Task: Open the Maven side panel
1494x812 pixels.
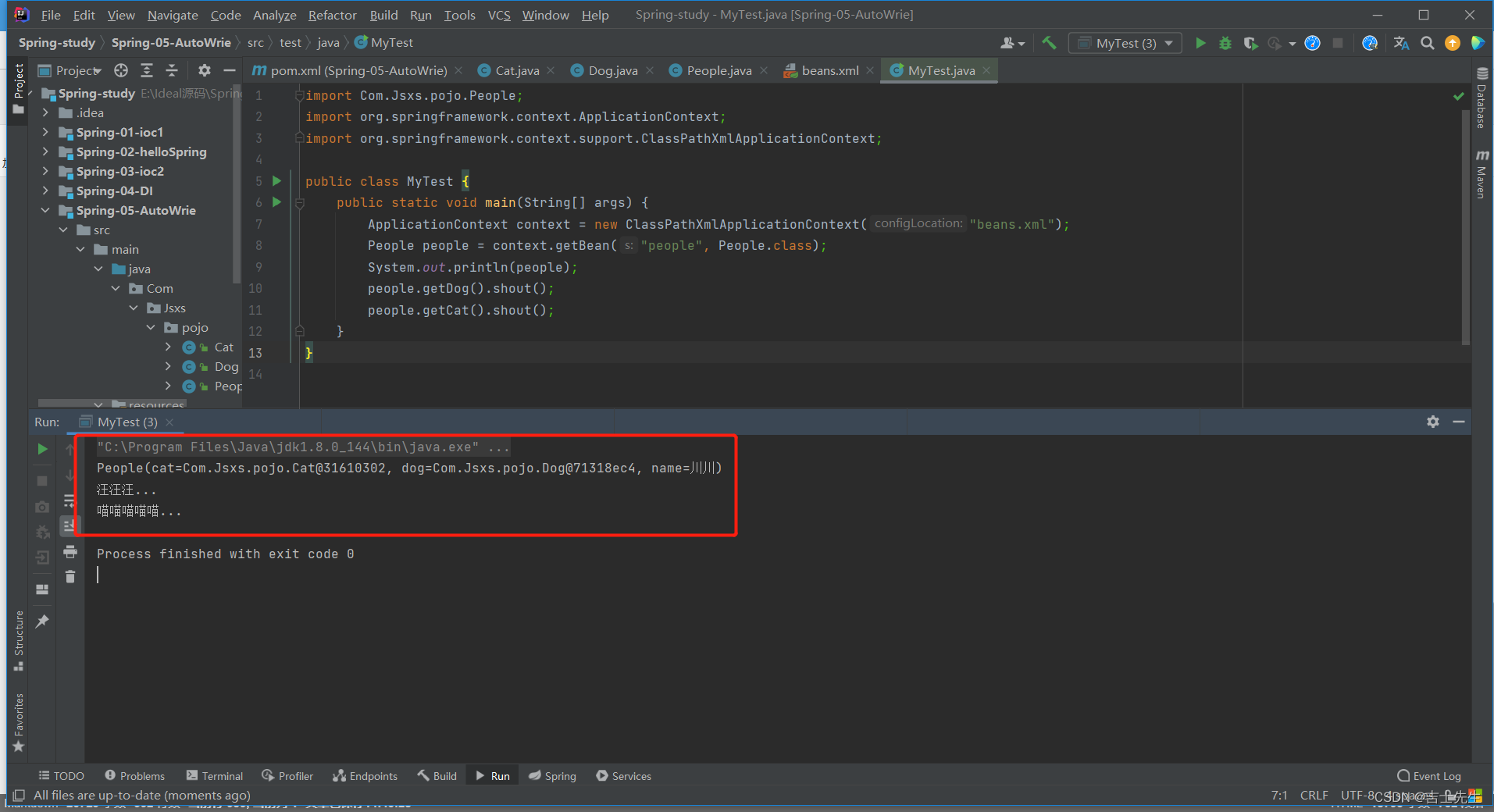Action: pos(1482,173)
